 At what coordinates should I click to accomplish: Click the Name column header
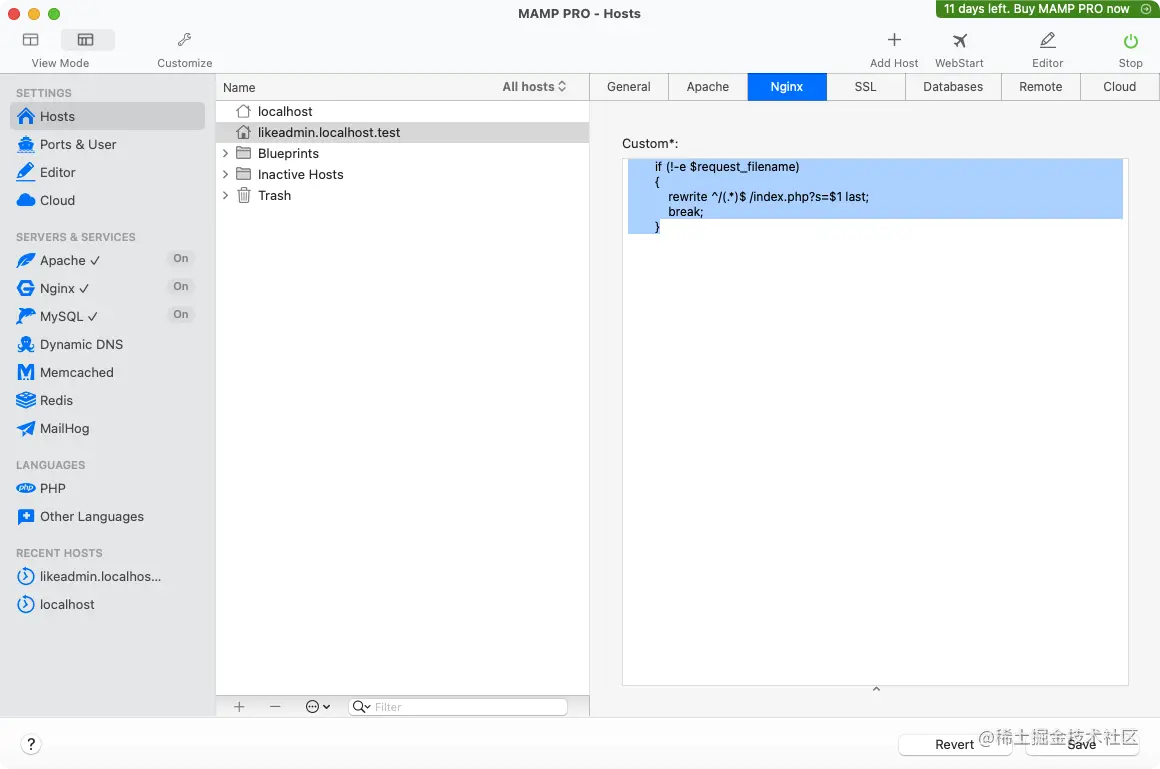point(239,87)
